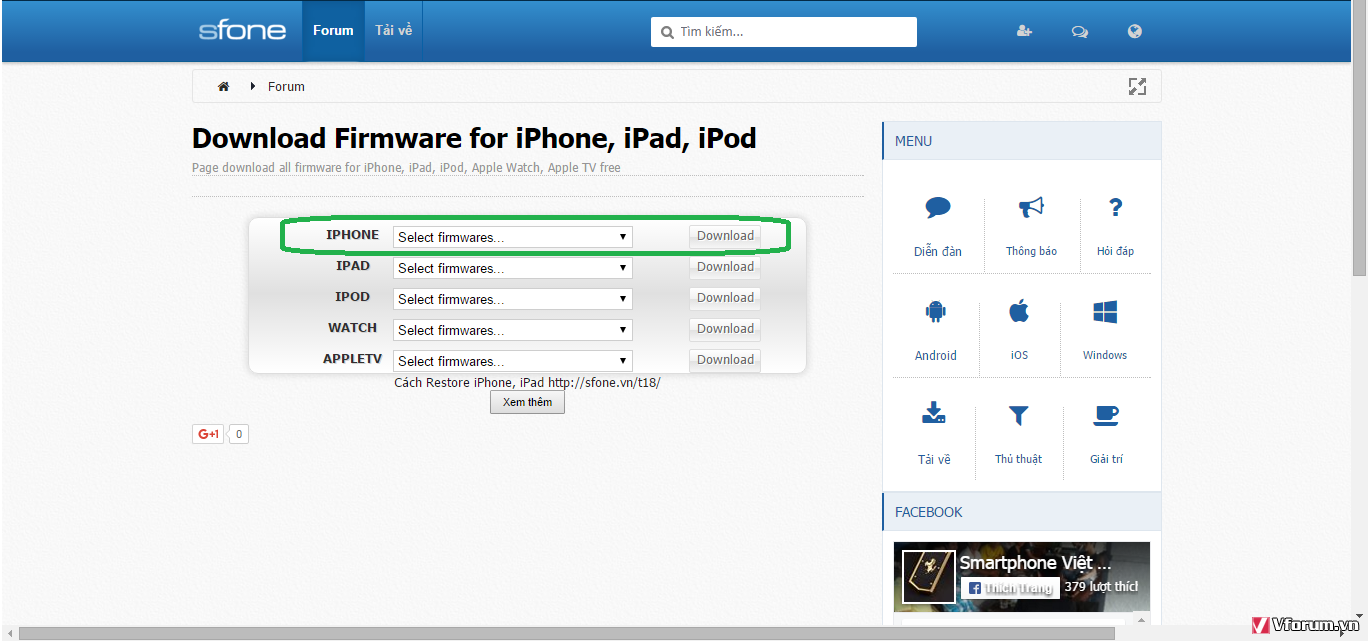The image size is (1369, 641).
Task: Open the conversations chat icon
Action: (1080, 31)
